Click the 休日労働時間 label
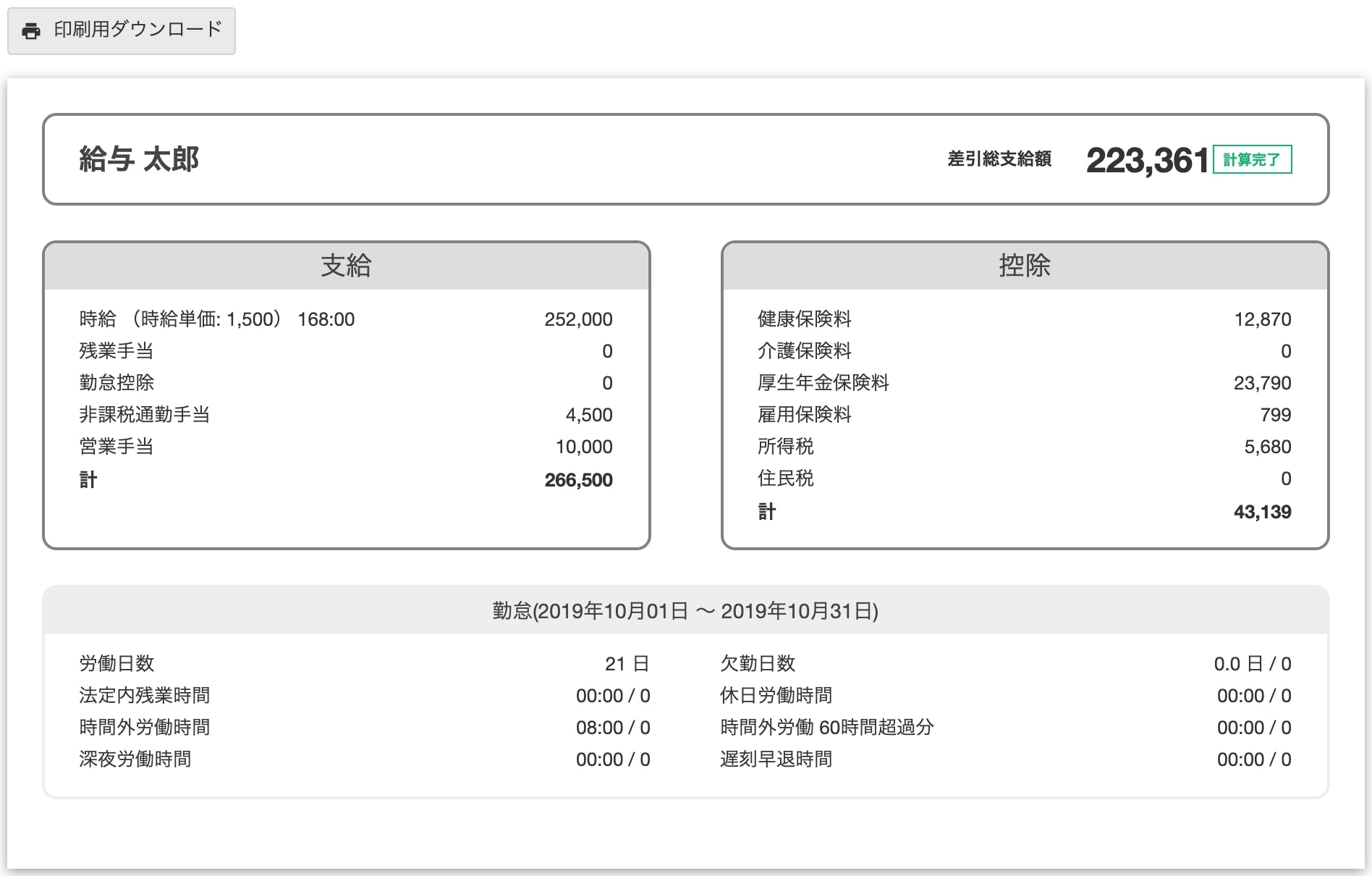This screenshot has height=876, width=1372. [x=776, y=696]
